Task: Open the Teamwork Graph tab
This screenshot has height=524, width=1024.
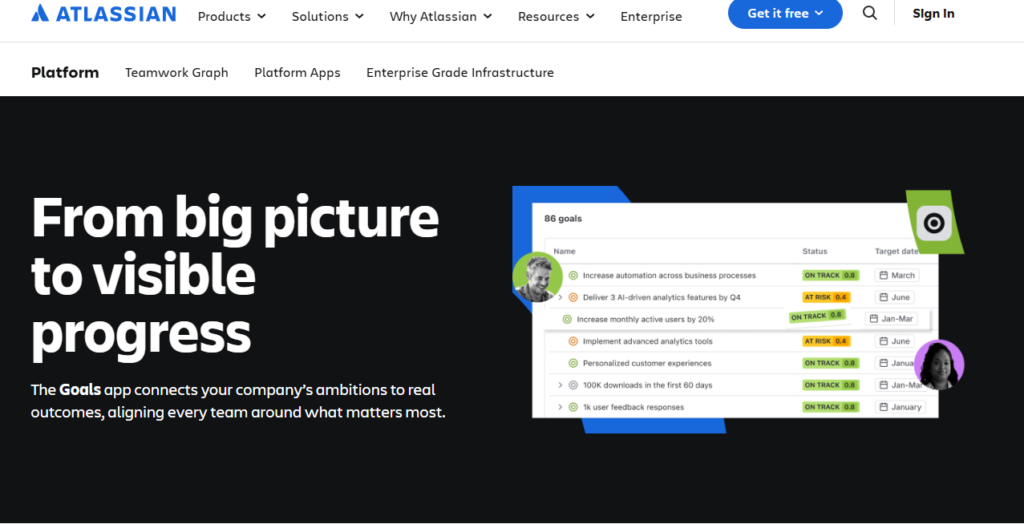Action: 177,73
